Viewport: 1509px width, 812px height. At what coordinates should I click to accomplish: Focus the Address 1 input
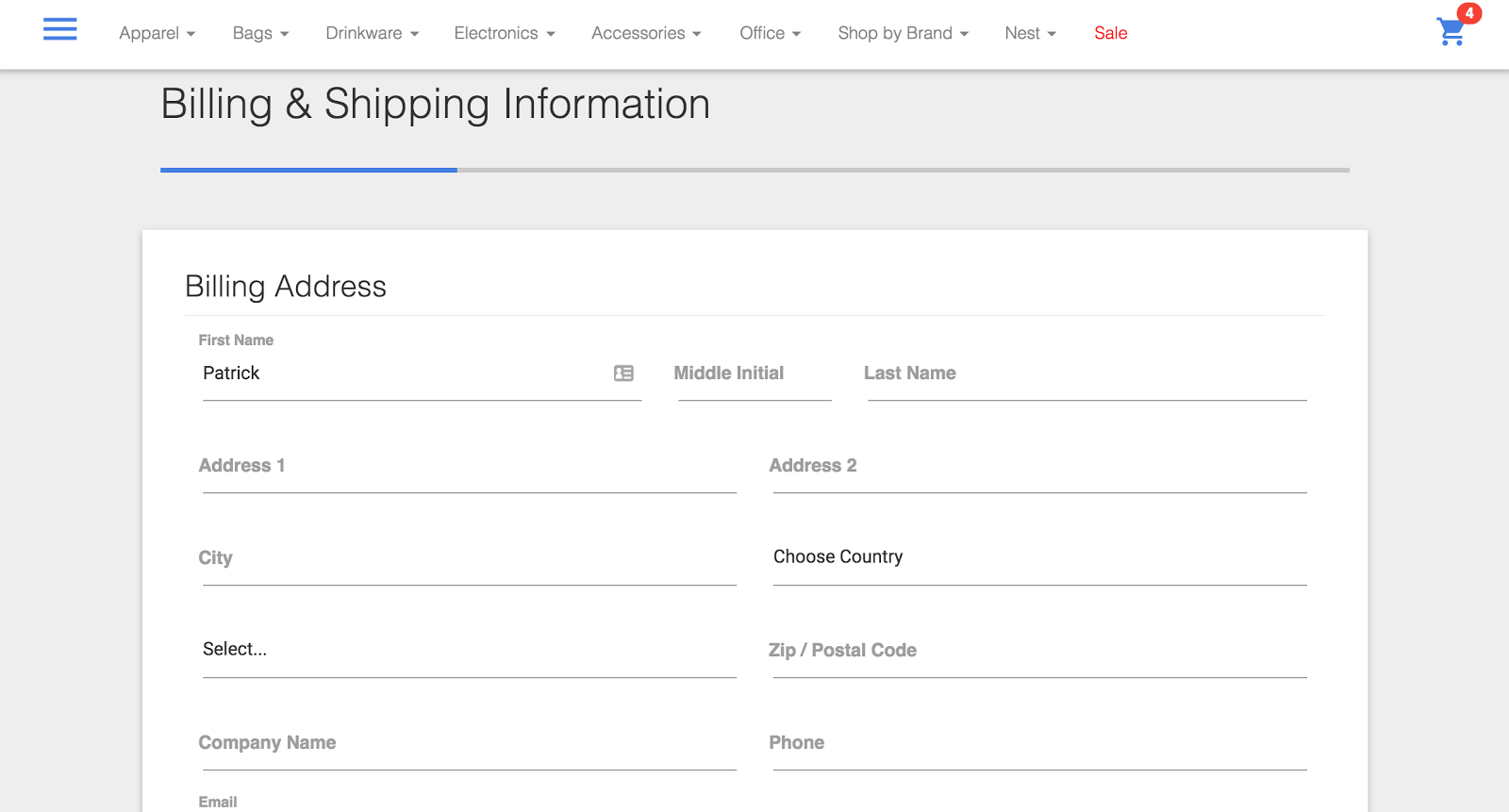point(469,467)
